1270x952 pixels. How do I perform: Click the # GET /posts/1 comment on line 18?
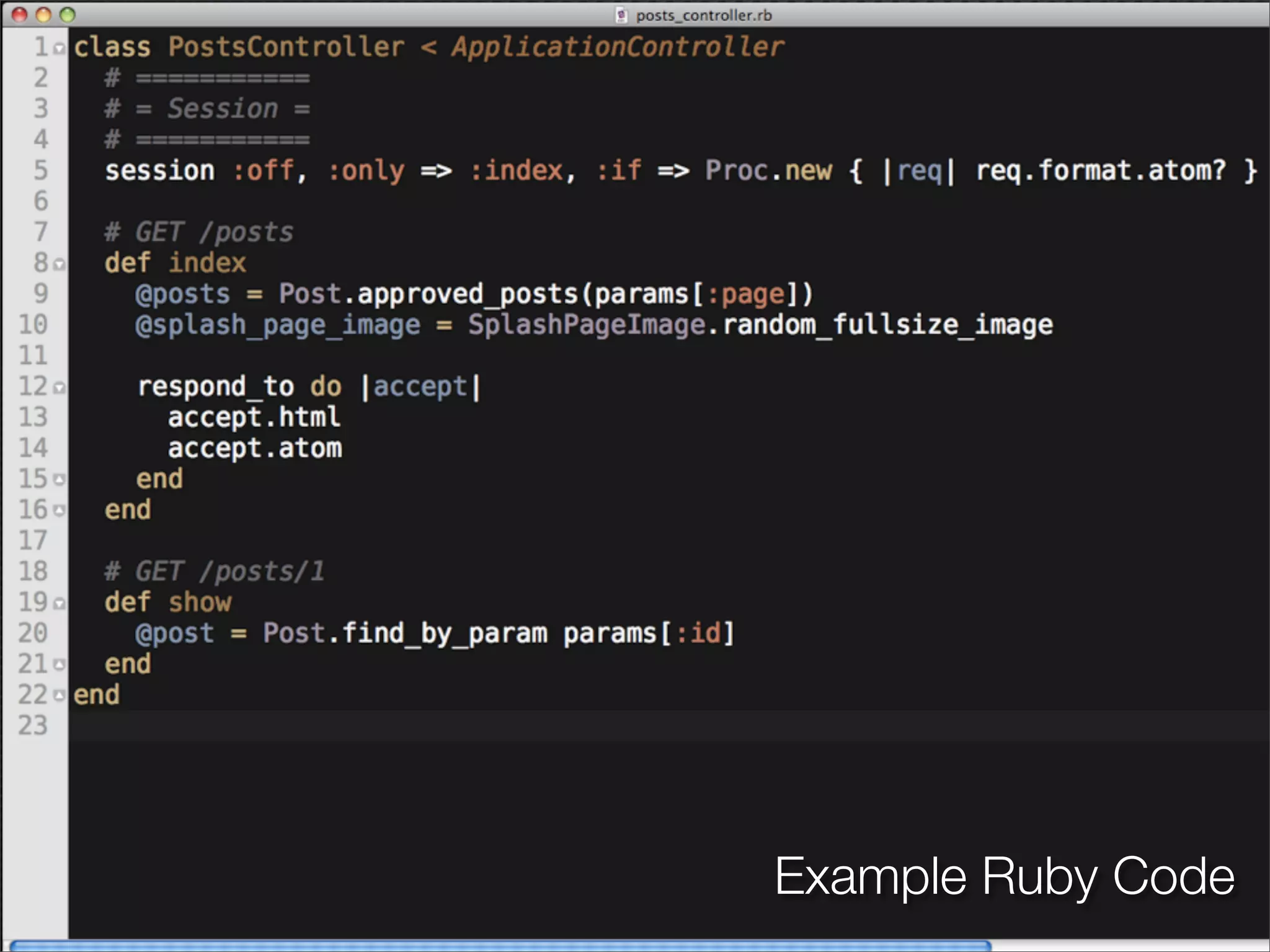click(215, 571)
